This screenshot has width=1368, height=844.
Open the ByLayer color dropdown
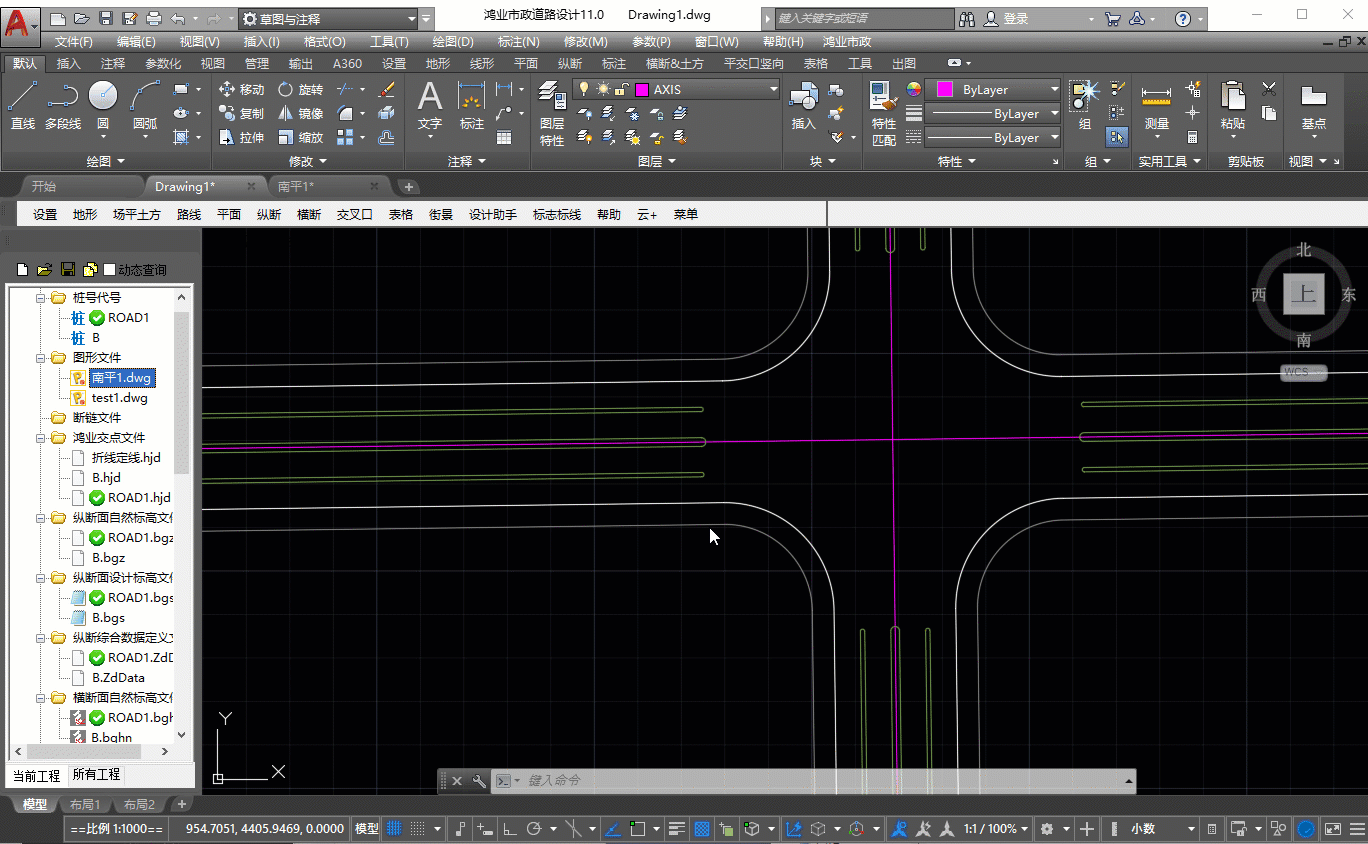1055,89
